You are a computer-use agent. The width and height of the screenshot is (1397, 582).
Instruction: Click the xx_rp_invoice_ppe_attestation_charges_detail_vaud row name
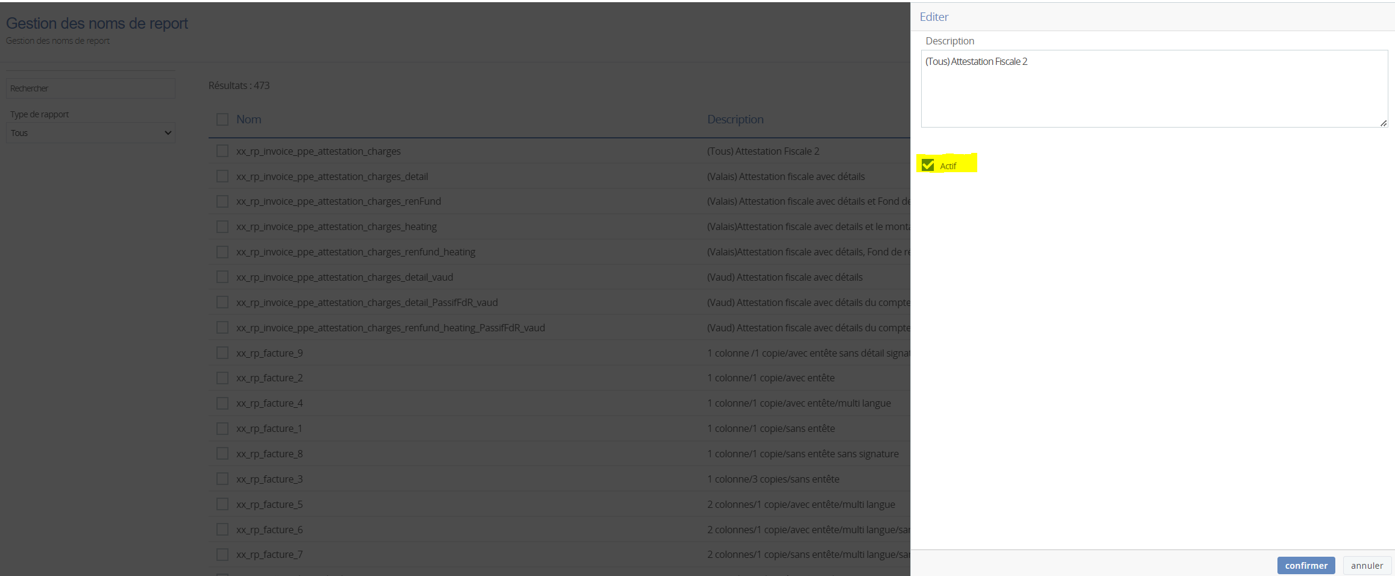(344, 277)
